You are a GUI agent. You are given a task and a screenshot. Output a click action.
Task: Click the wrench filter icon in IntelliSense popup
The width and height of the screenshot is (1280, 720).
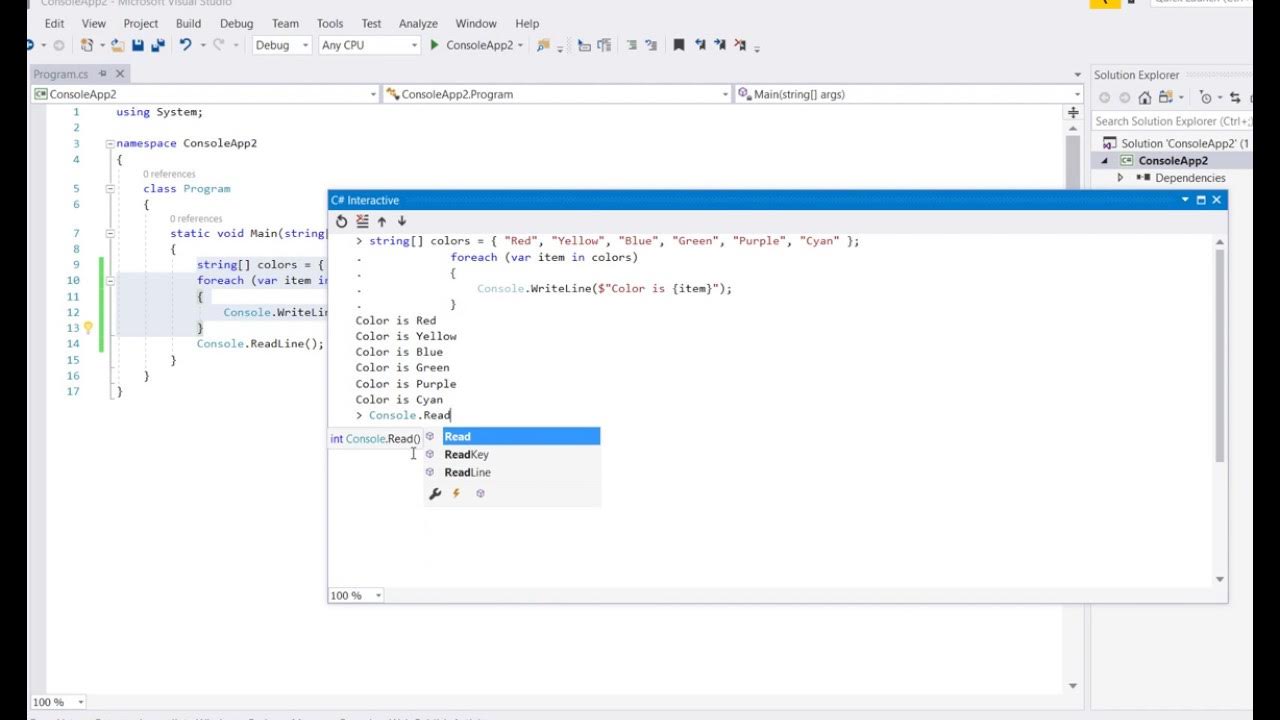pyautogui.click(x=435, y=493)
